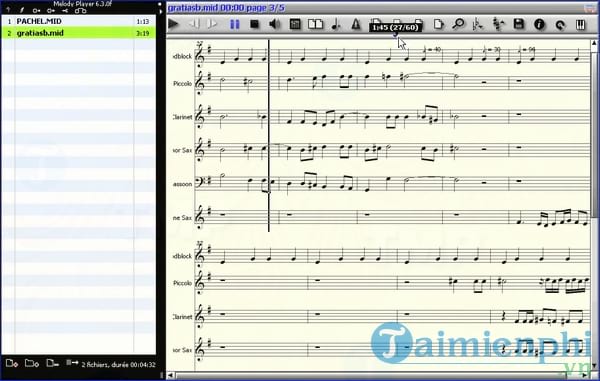Click the up arrow icon in playlist header
This screenshot has height=381, width=600.
click(x=8, y=10)
